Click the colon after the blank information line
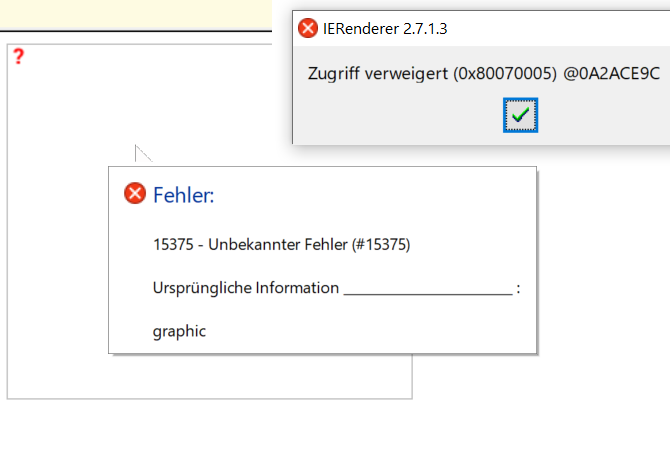 (x=518, y=288)
